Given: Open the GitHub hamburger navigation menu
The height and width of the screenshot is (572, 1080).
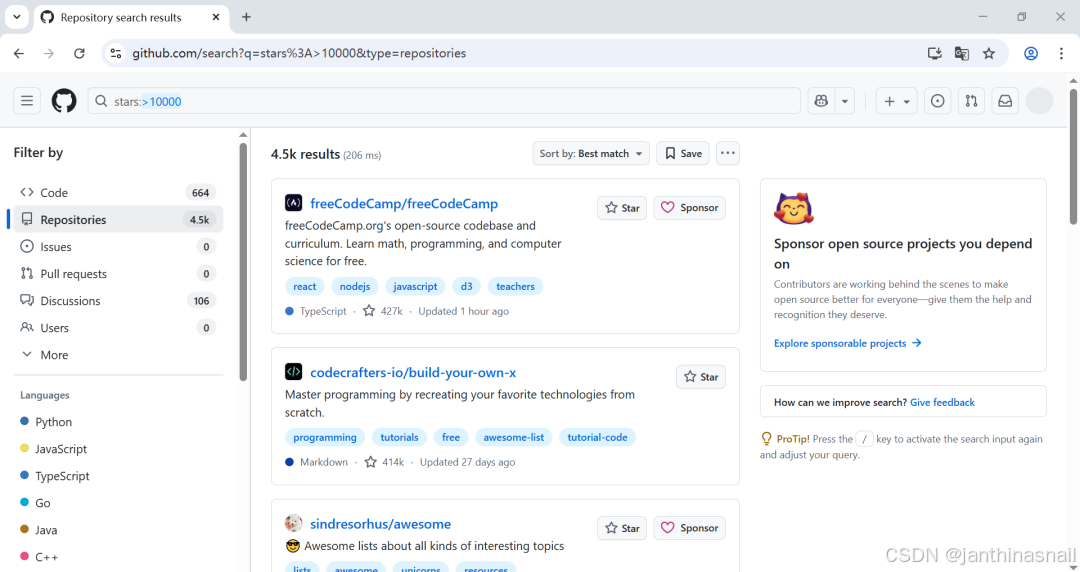Looking at the screenshot, I should (27, 101).
